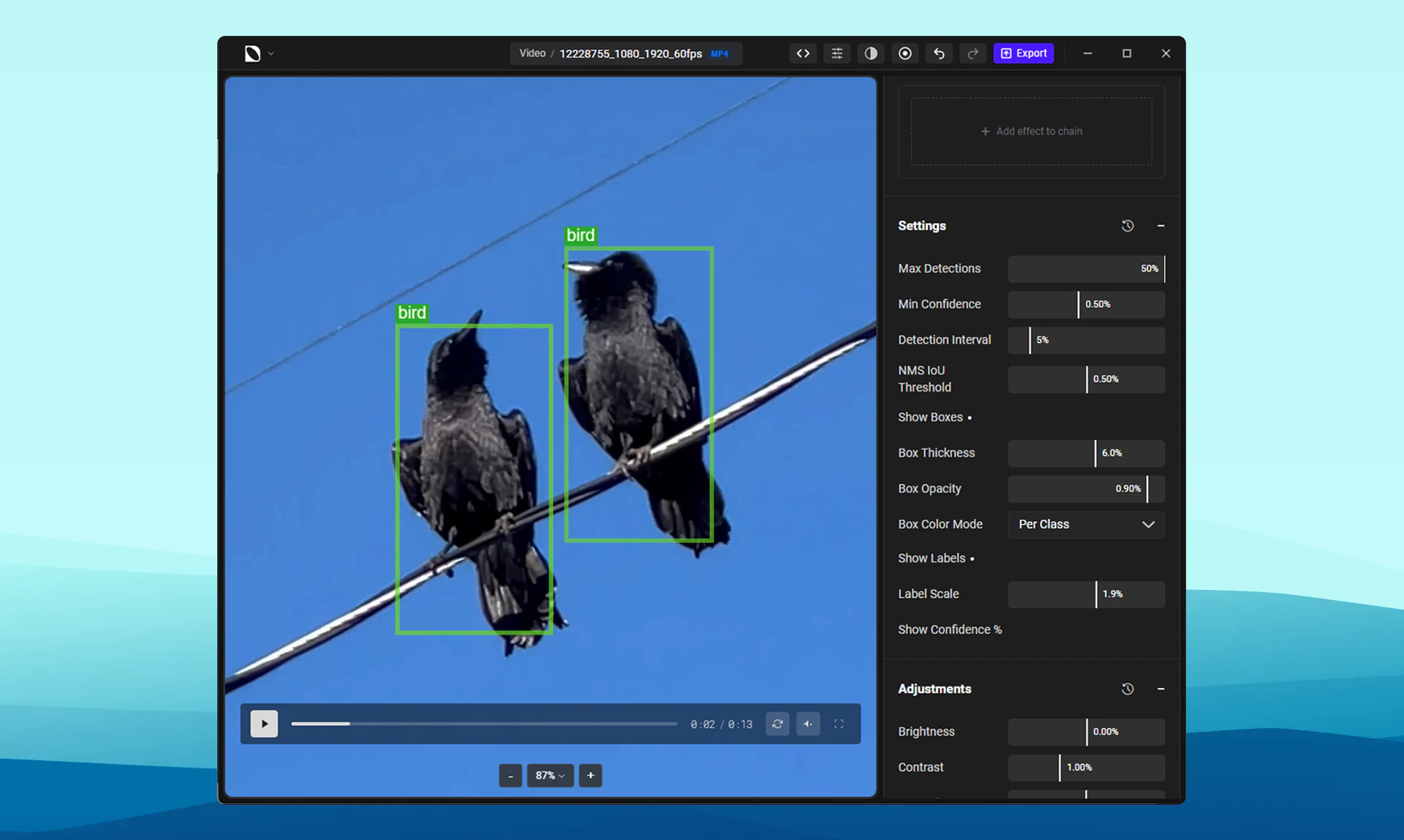Reset the Settings section to defaults
The width and height of the screenshot is (1404, 840).
(1127, 225)
